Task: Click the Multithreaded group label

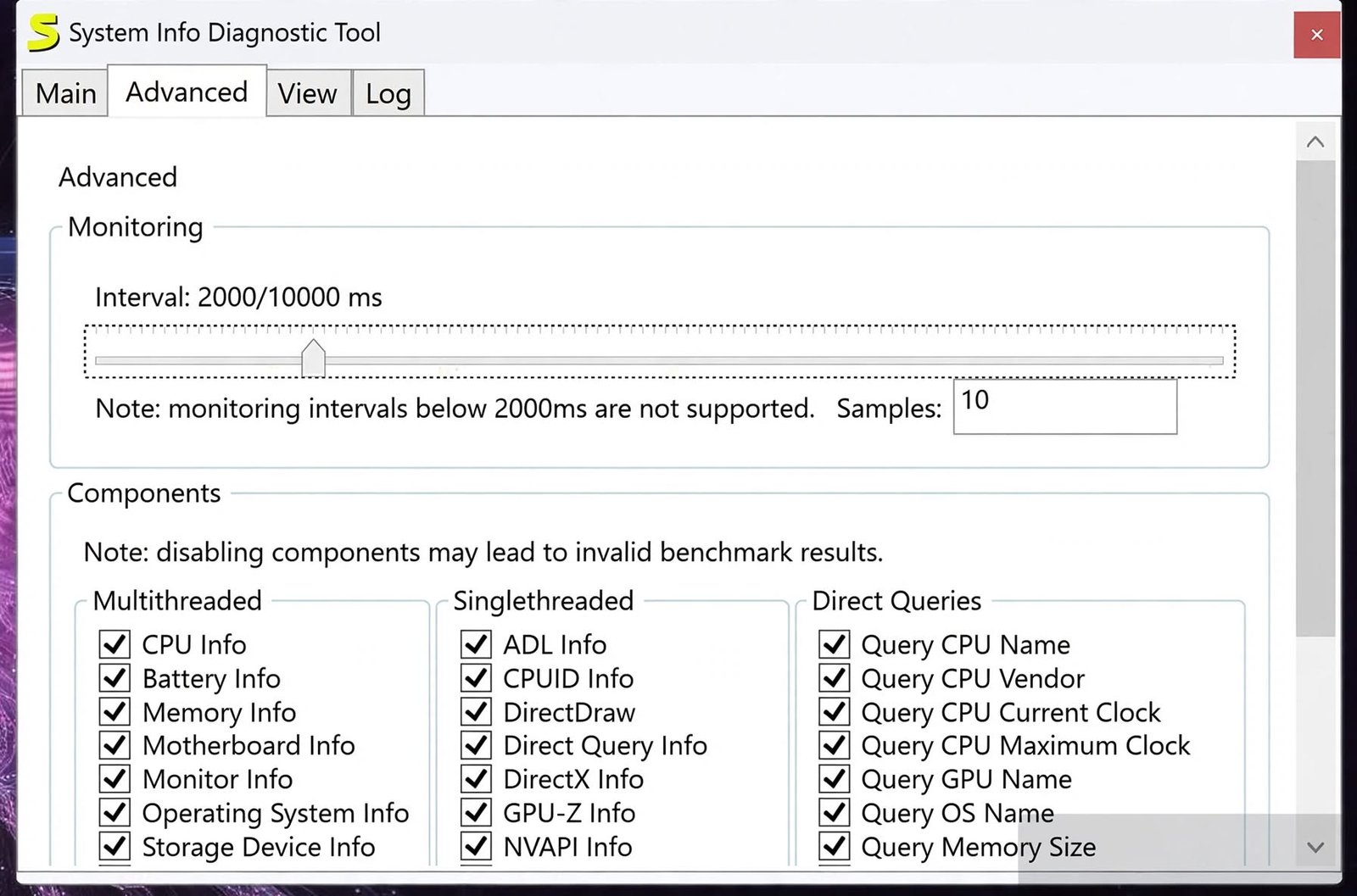Action: pos(177,601)
